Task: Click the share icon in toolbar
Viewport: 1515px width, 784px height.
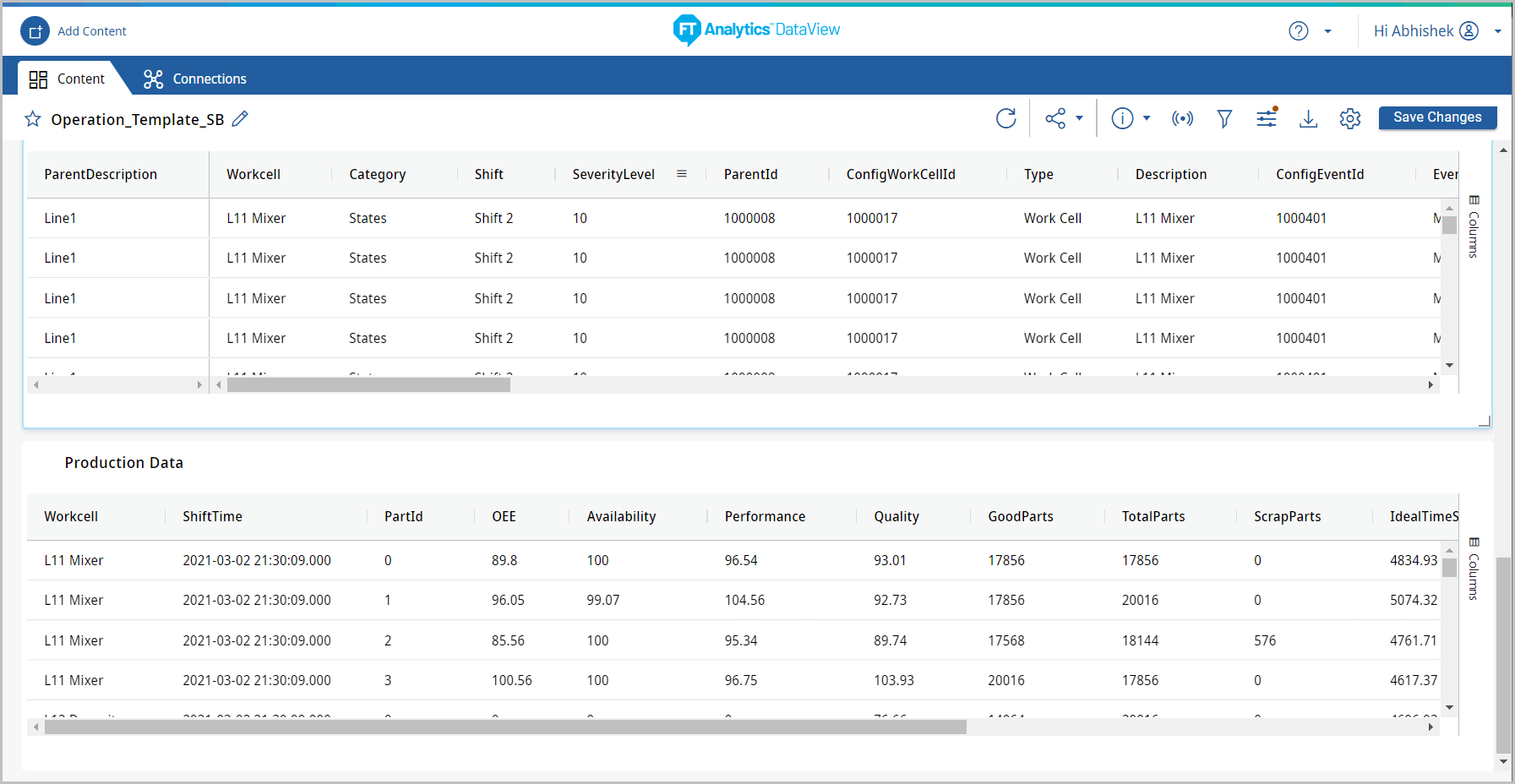Action: [1055, 118]
